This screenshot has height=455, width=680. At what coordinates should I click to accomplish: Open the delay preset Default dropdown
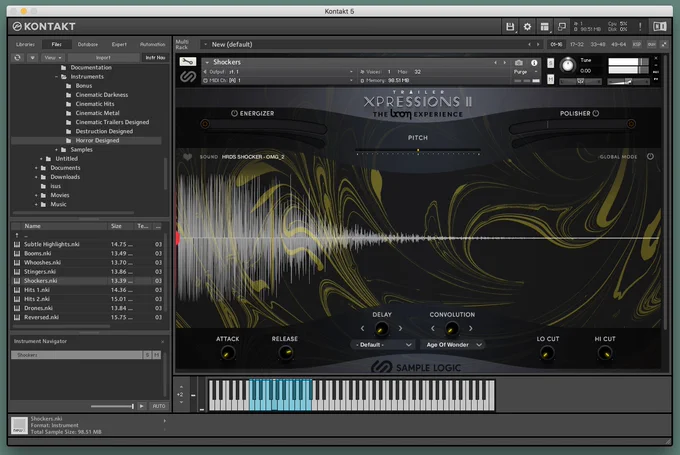(383, 345)
